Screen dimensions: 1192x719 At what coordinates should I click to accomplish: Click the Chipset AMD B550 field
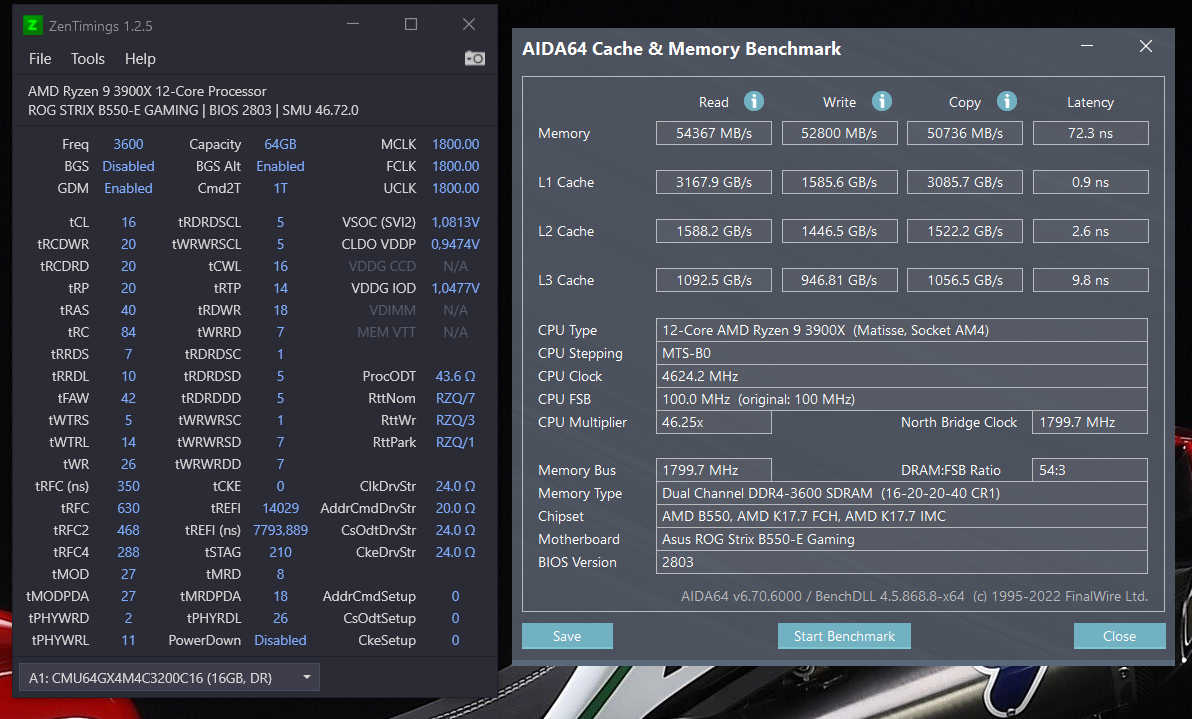tap(902, 516)
